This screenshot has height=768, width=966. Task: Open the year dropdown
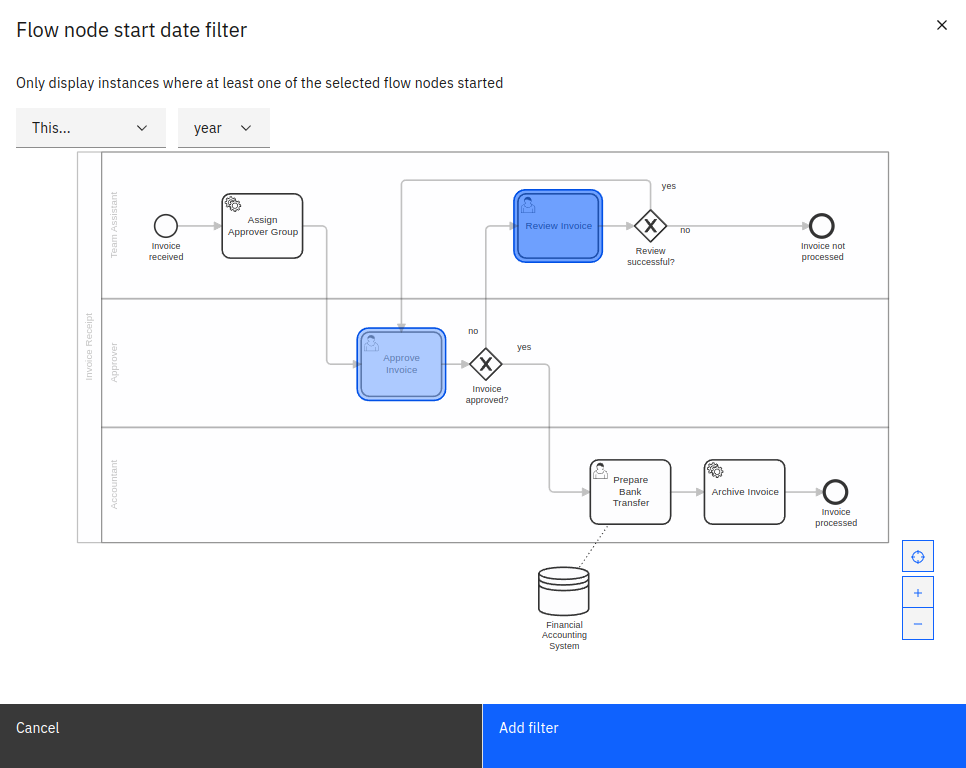click(x=223, y=128)
